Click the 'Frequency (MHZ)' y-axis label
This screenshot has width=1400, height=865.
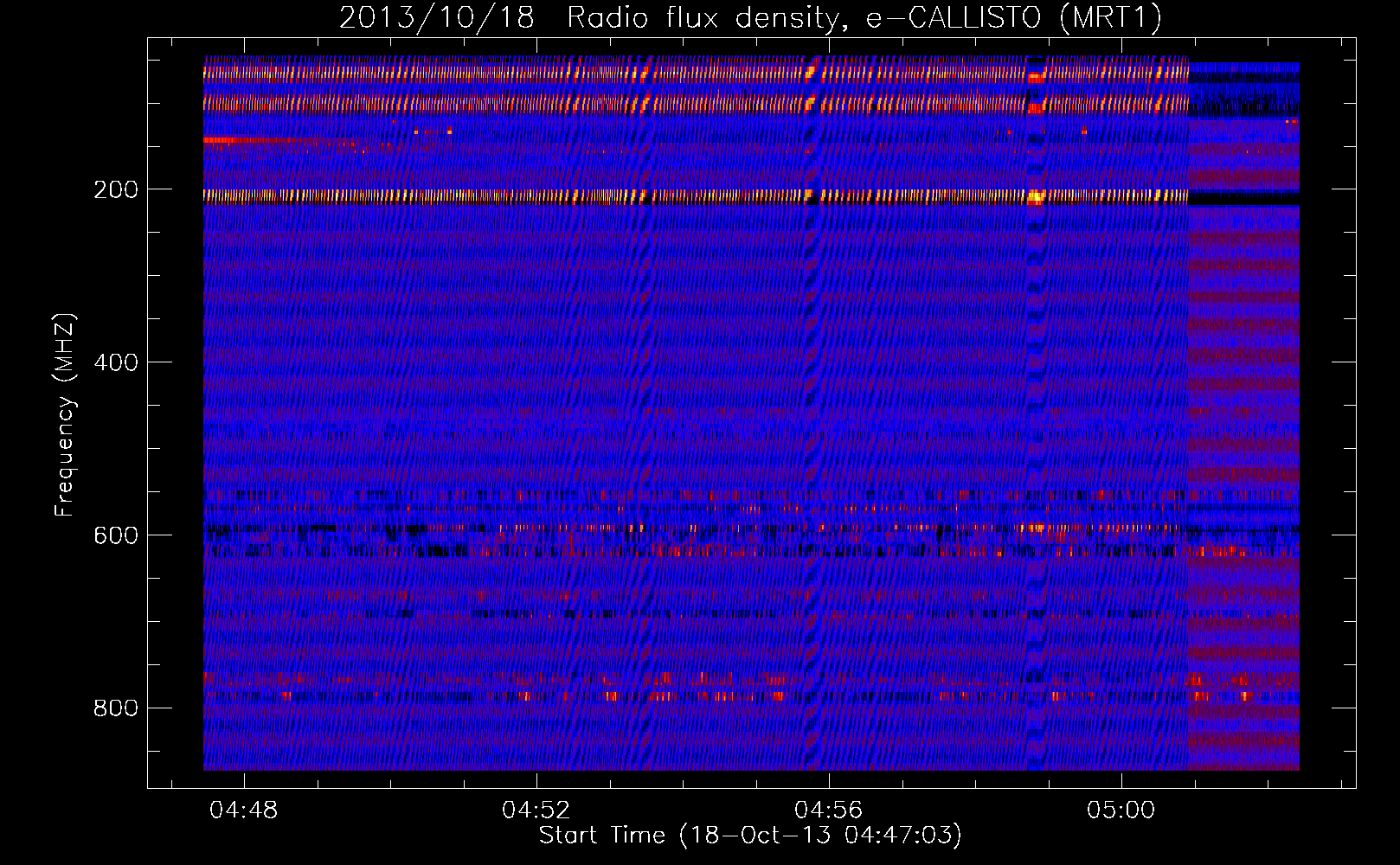click(64, 414)
